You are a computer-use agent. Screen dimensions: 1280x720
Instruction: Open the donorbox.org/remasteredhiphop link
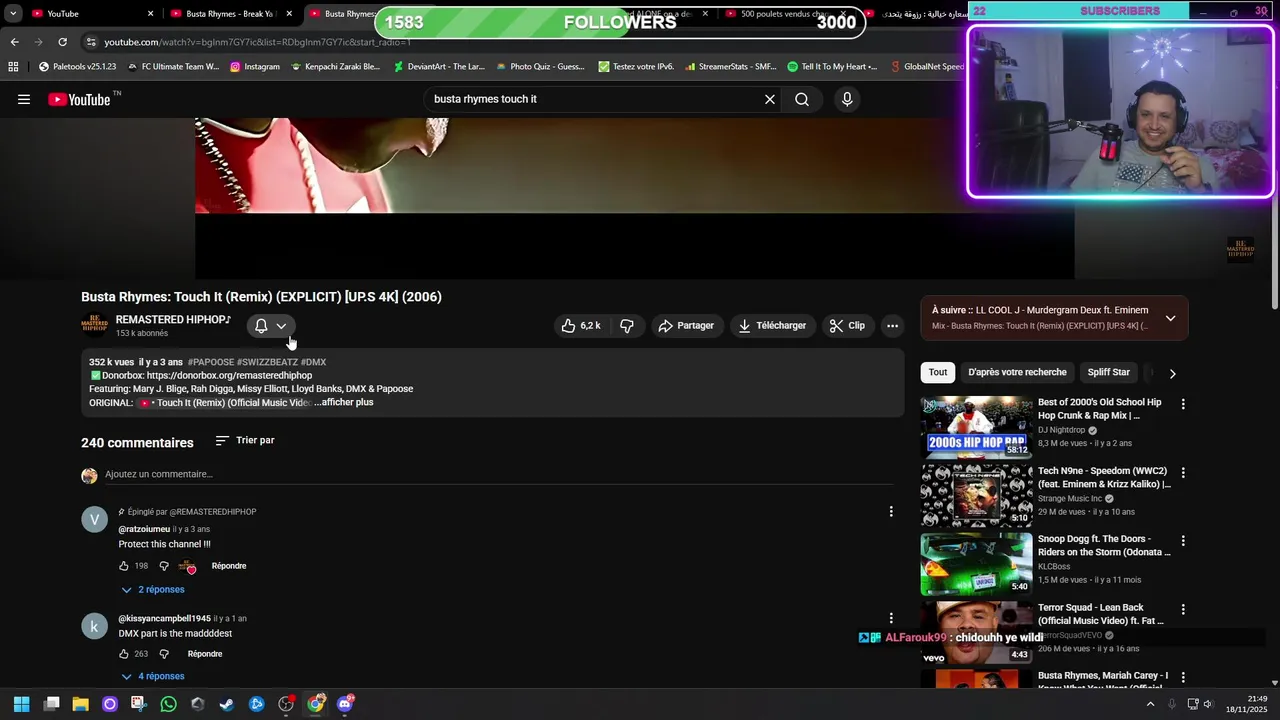[x=229, y=376]
